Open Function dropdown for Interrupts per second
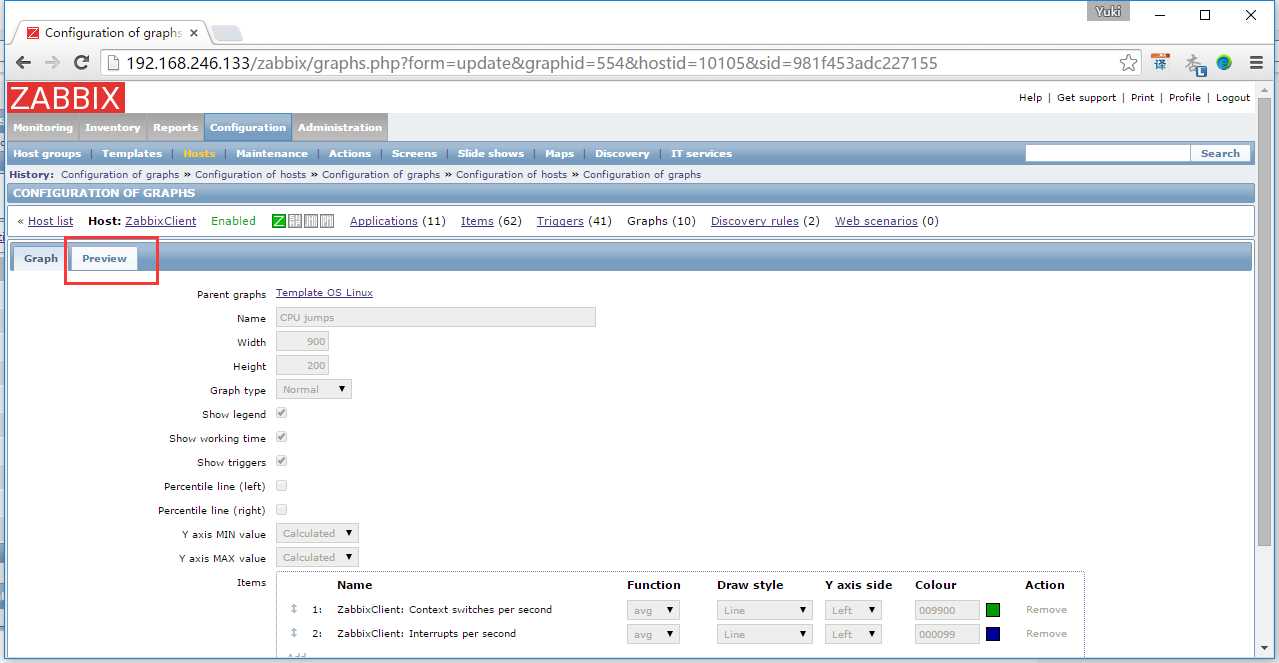Image resolution: width=1279 pixels, height=663 pixels. click(x=653, y=634)
